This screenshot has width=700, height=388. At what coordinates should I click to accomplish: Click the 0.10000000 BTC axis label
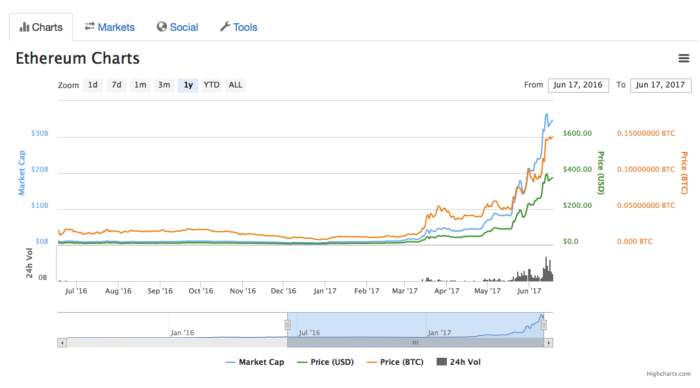pos(646,169)
